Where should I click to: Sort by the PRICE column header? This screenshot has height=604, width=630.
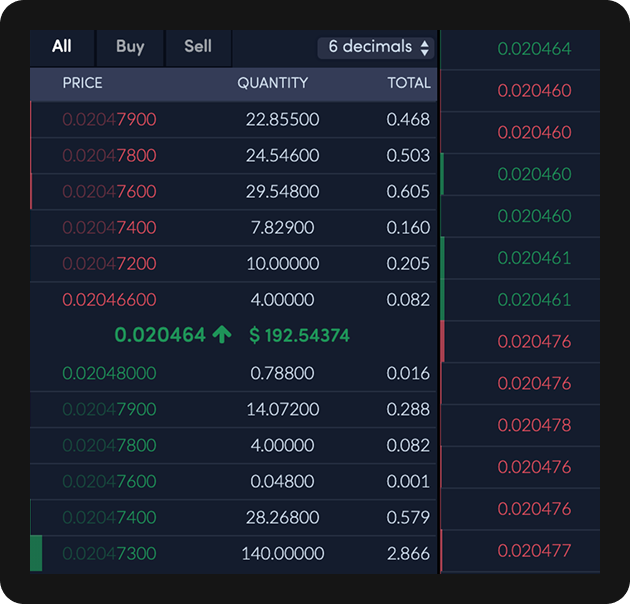click(x=82, y=83)
